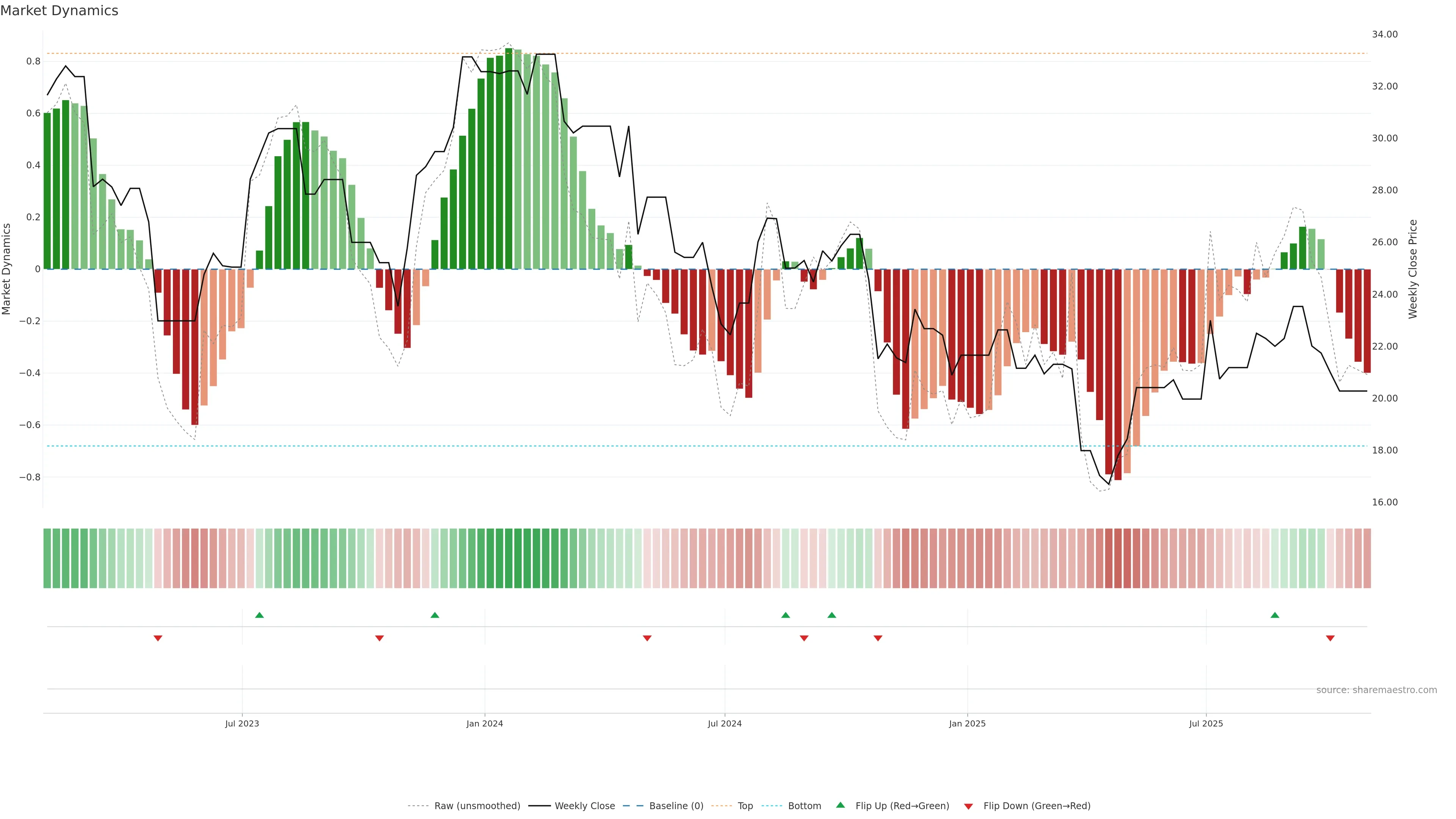The height and width of the screenshot is (819, 1456).
Task: Toggle the Weekly Close legend entry
Action: 584,806
